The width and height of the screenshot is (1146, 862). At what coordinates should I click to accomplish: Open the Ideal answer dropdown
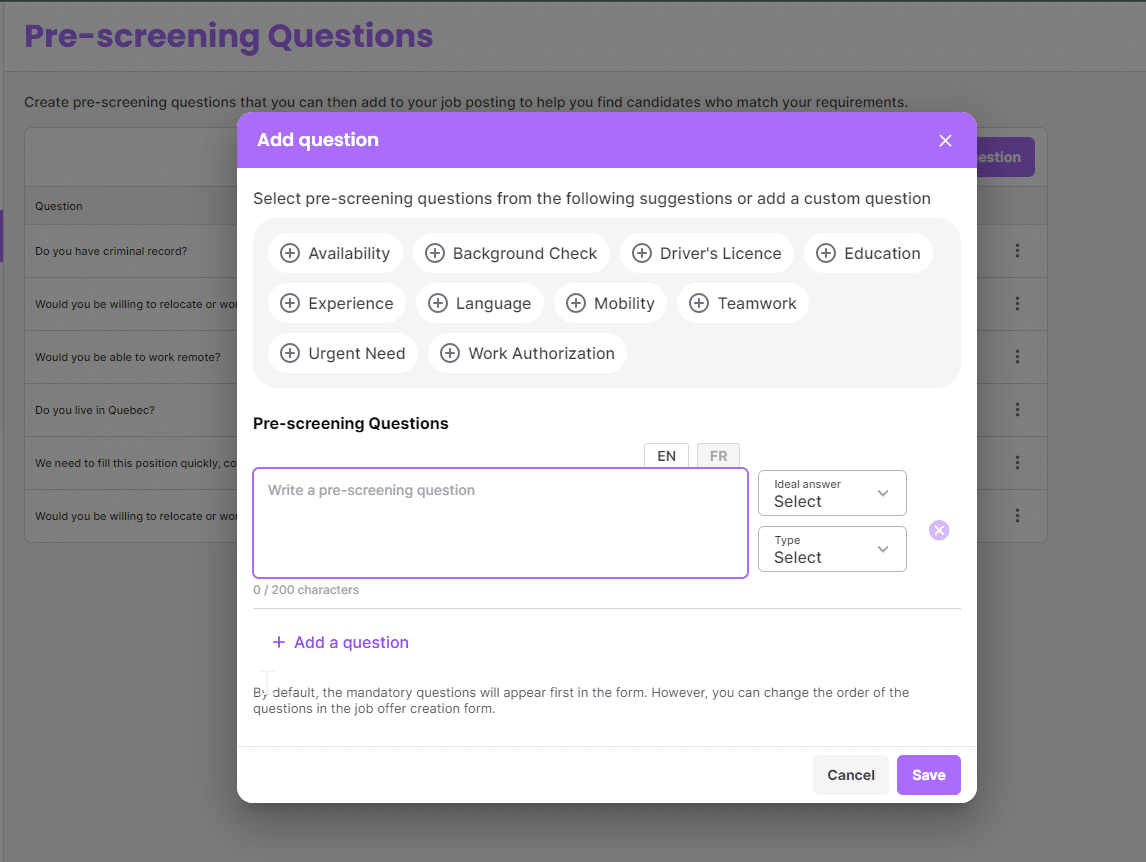click(832, 493)
